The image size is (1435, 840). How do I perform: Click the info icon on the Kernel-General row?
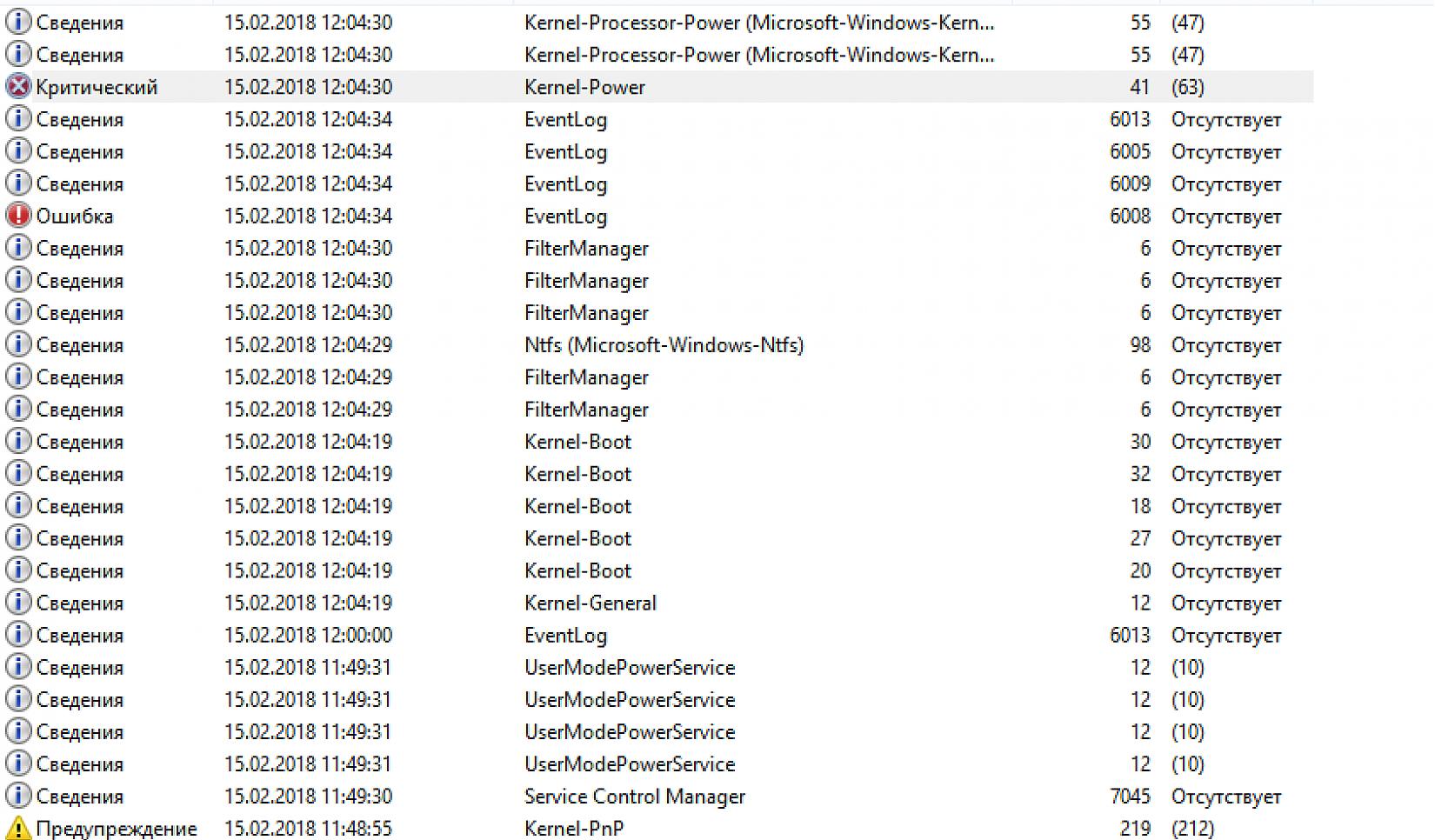[x=17, y=603]
